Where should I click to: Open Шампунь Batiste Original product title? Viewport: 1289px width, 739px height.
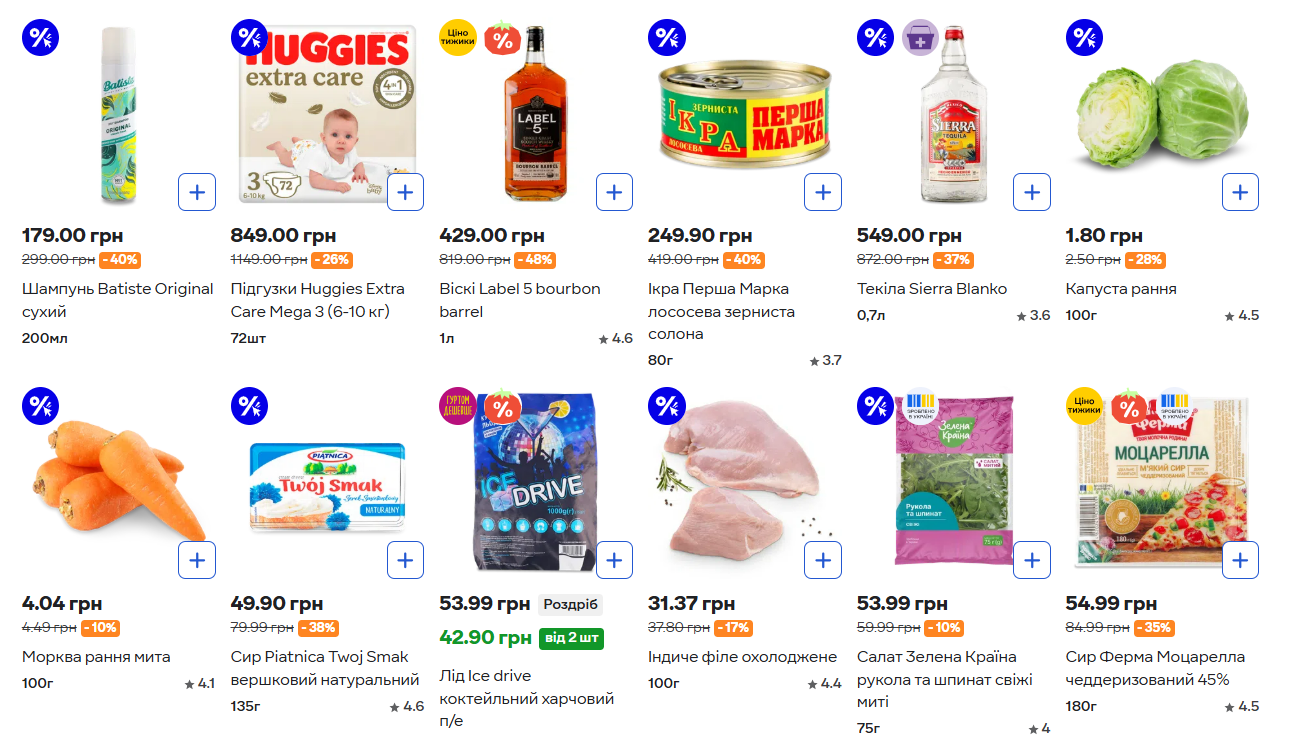tap(118, 300)
